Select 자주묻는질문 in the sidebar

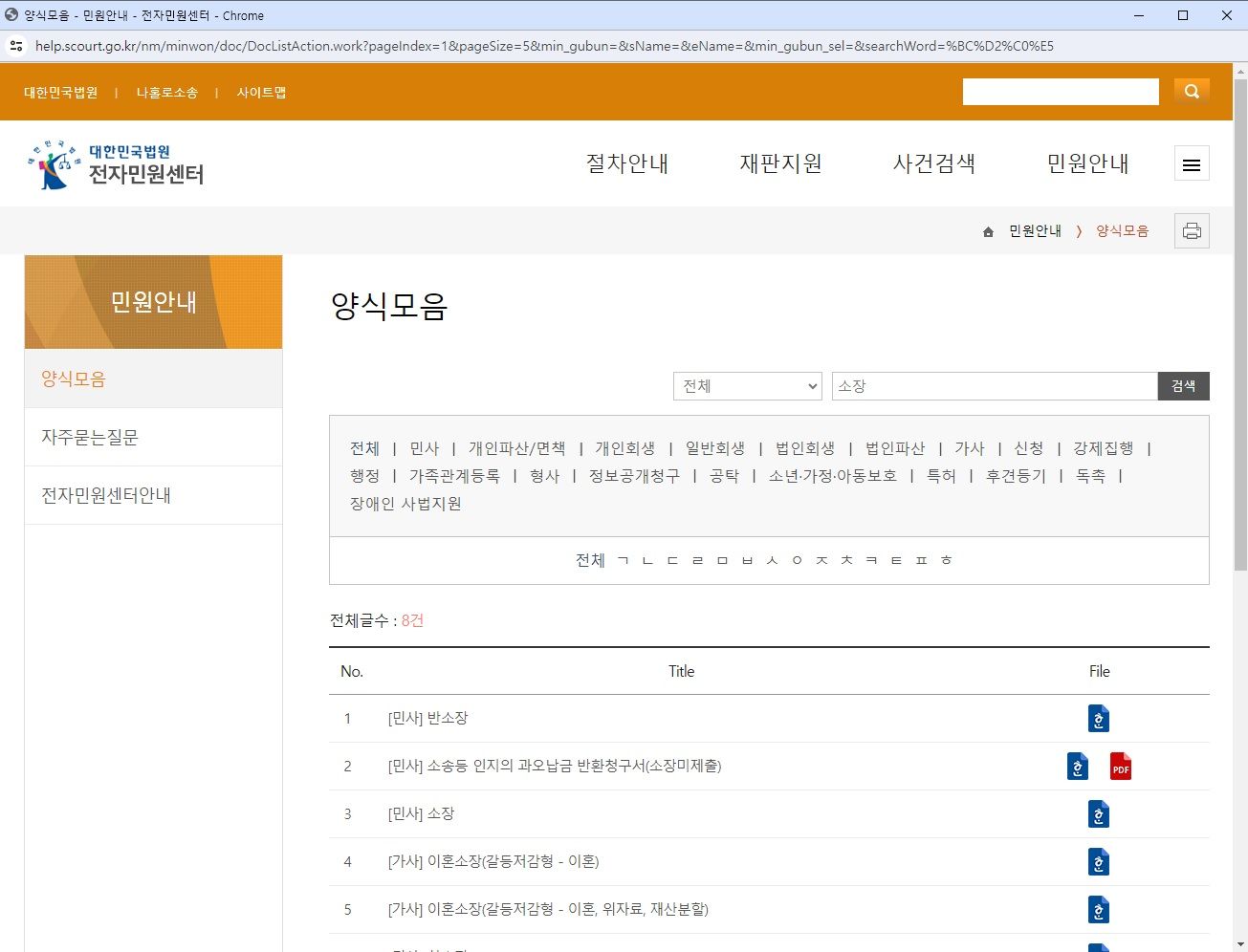pos(90,438)
